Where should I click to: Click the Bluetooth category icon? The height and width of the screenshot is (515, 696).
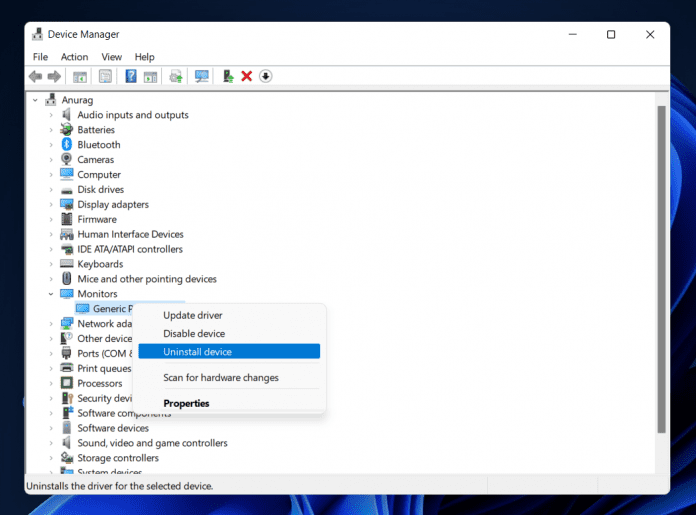tap(67, 144)
